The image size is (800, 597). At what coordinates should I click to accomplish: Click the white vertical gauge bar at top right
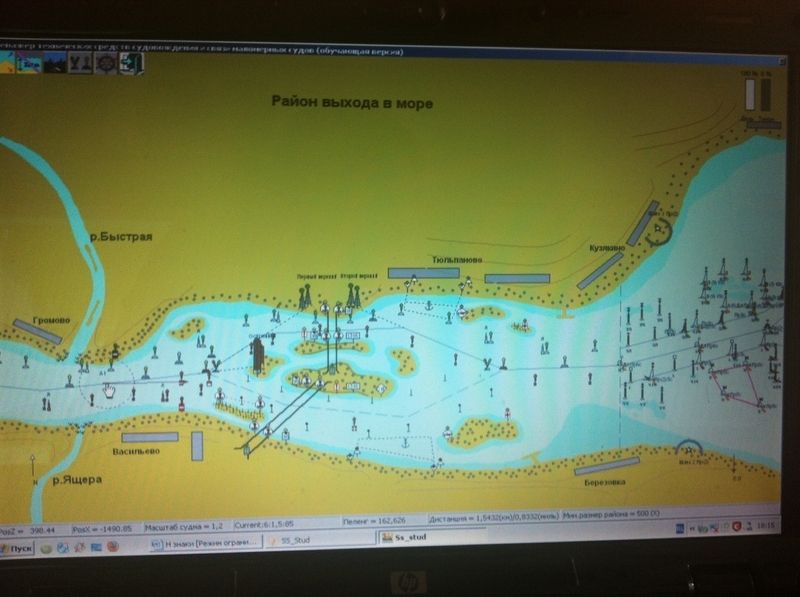750,94
